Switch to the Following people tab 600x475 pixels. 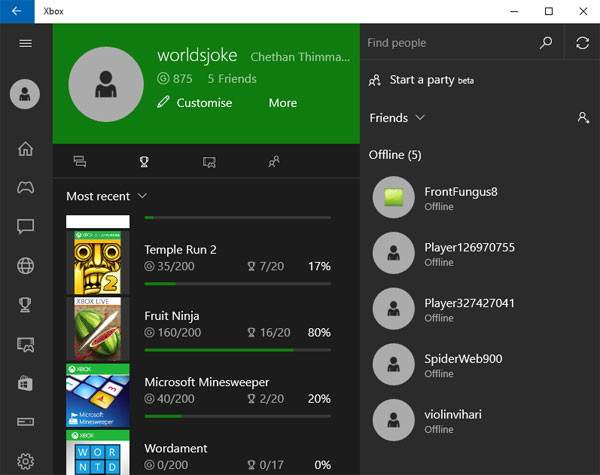click(274, 162)
